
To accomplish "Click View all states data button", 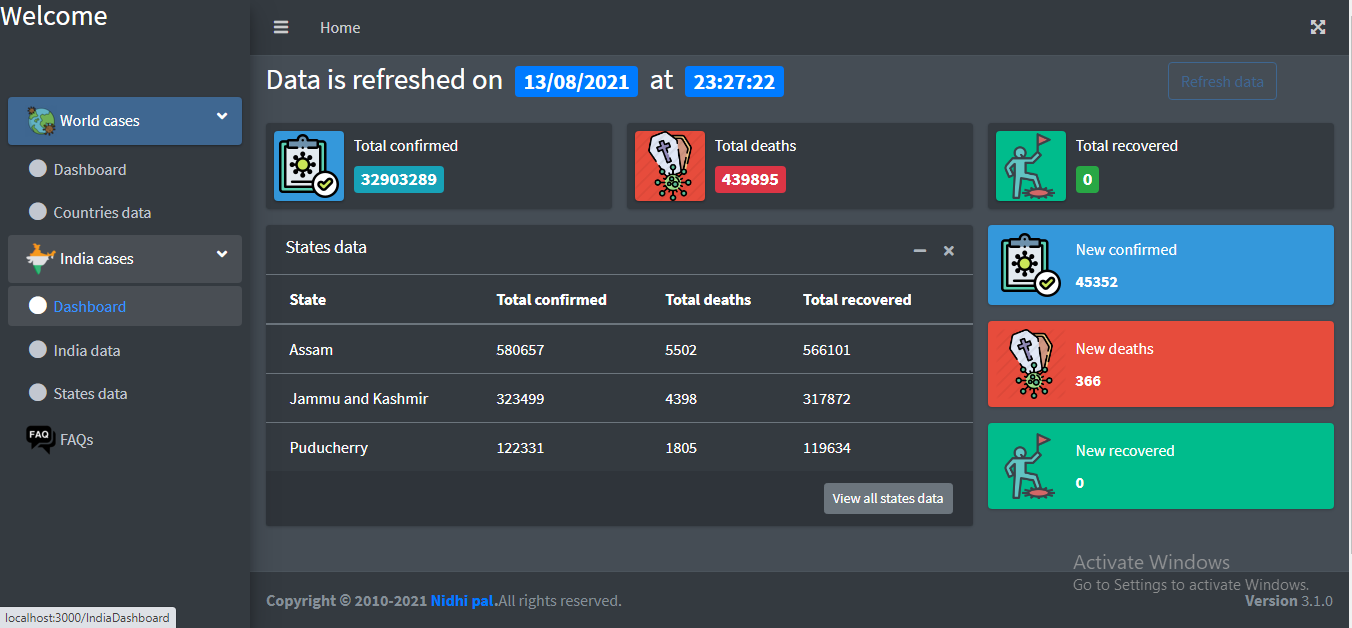I will [888, 498].
